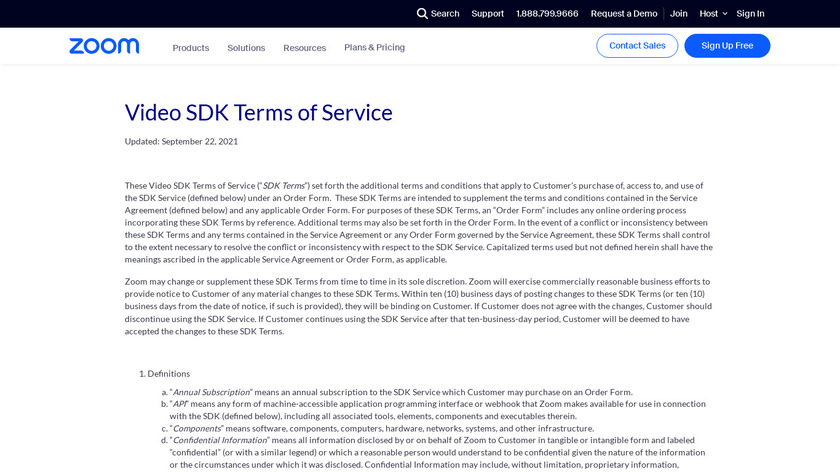The width and height of the screenshot is (840, 472).
Task: Open the Zoom logo homepage link
Action: tap(104, 46)
